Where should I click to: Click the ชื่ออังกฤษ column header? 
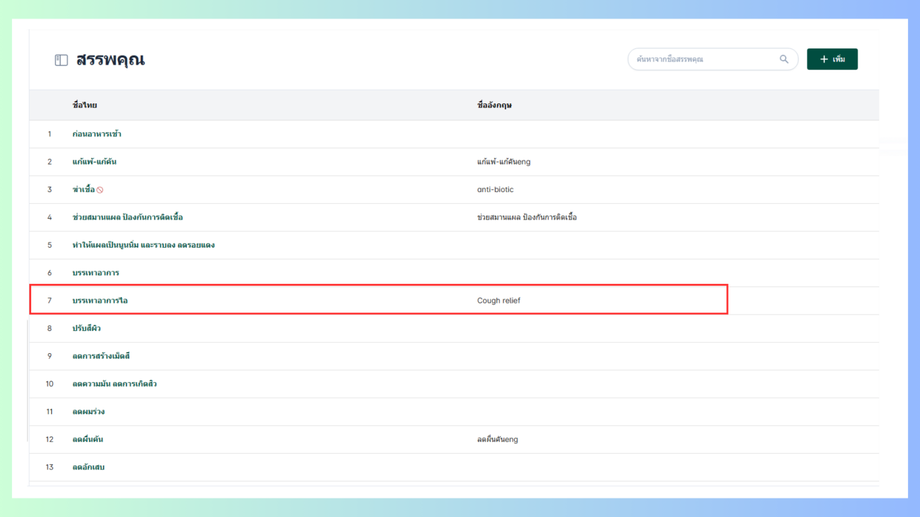(494, 105)
